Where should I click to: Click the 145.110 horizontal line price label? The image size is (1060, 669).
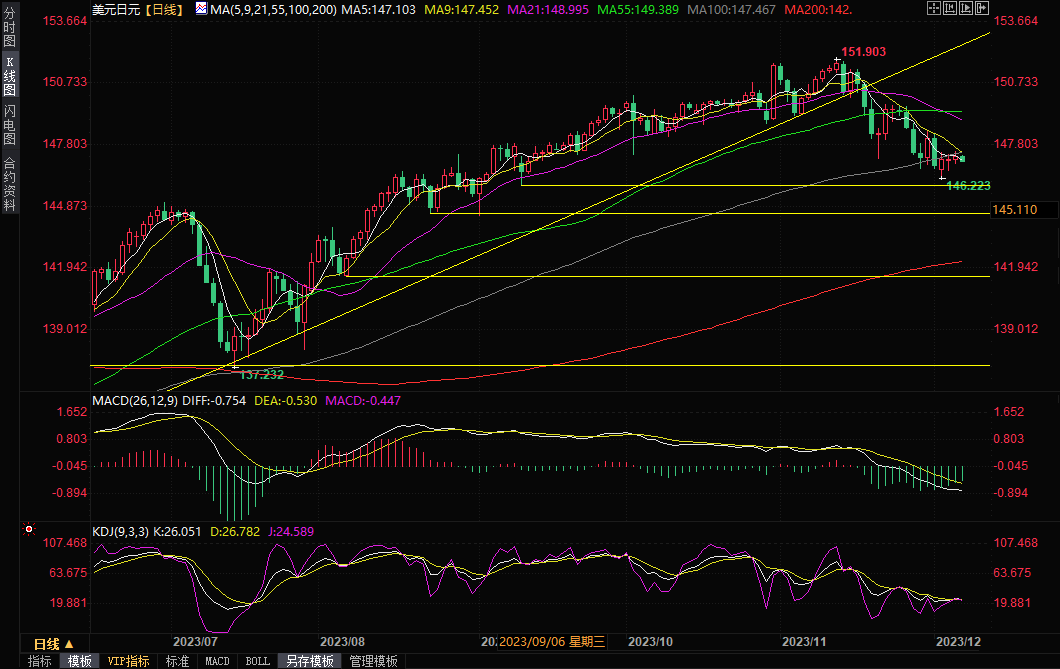pyautogui.click(x=1014, y=209)
